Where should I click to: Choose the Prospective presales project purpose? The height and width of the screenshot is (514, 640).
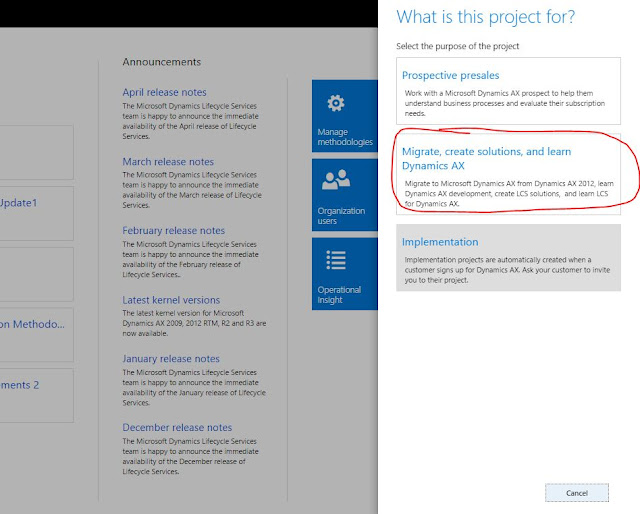pos(508,91)
